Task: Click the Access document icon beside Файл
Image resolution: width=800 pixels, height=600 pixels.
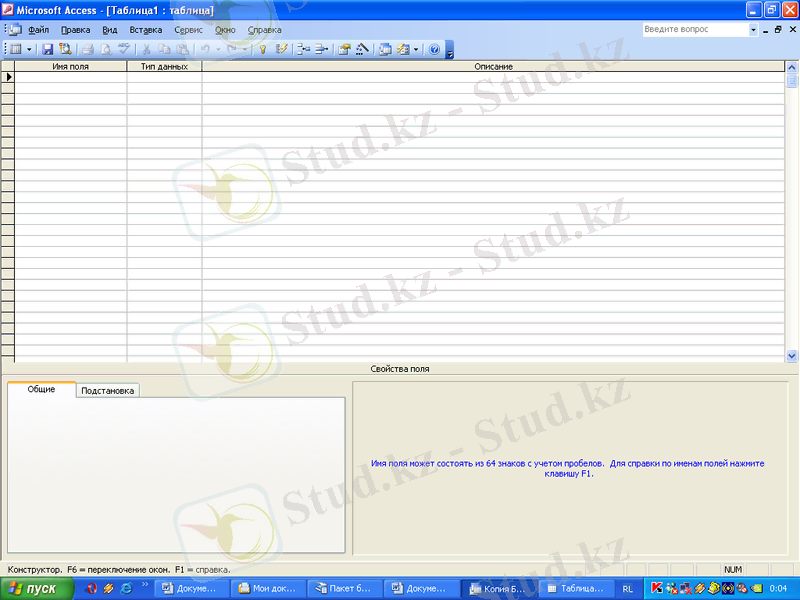Action: 15,30
